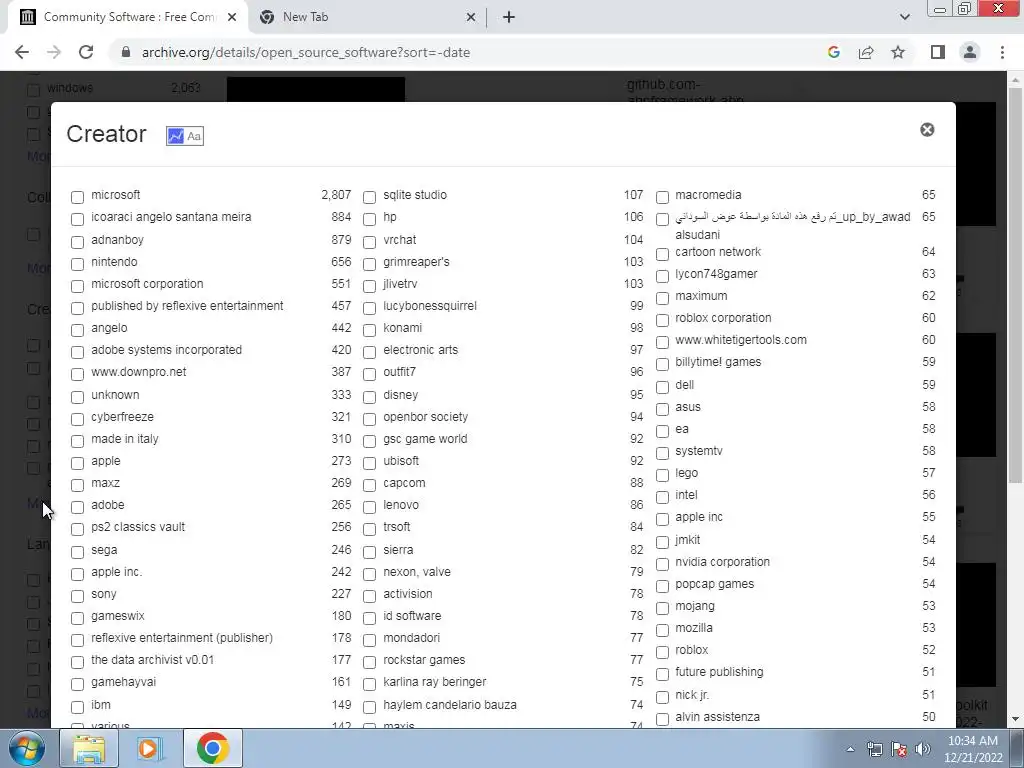1024x768 pixels.
Task: Go back to previous page
Action: click(22, 52)
